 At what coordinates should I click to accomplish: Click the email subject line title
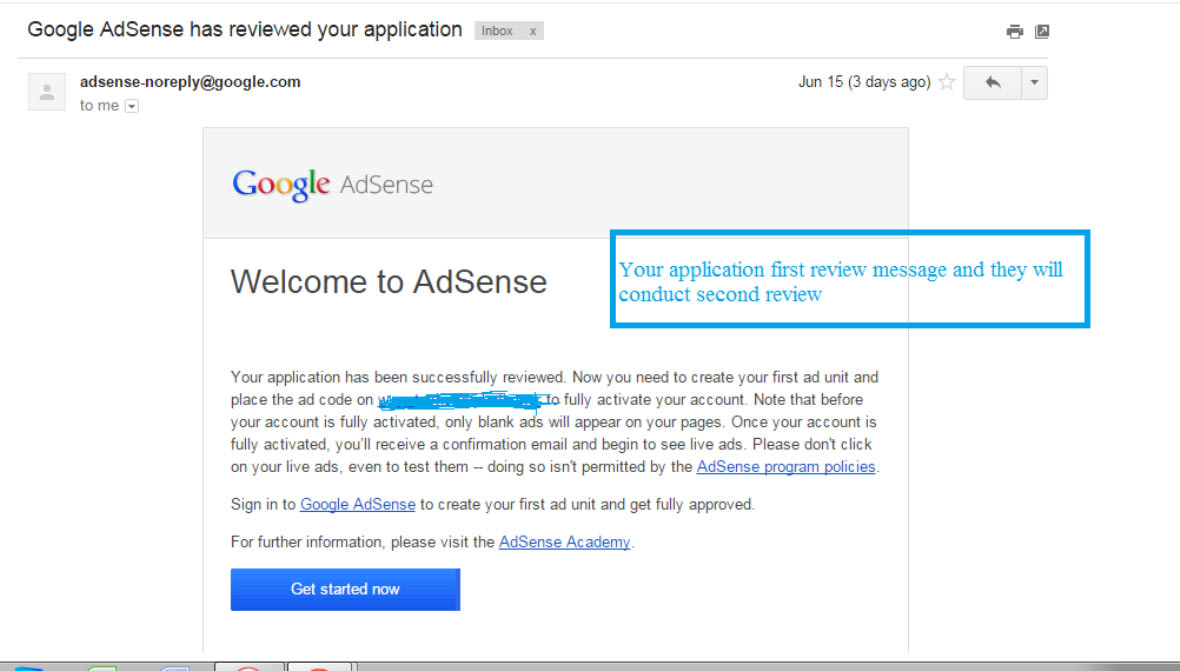[x=244, y=30]
